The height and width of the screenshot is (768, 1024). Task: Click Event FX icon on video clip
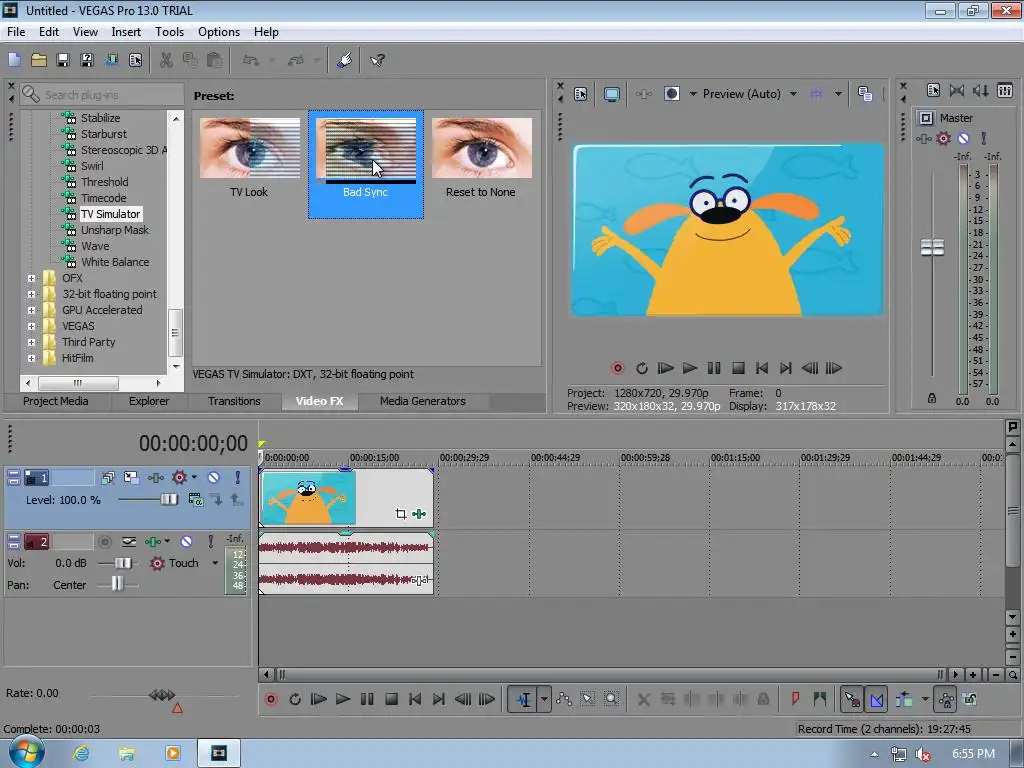[419, 514]
